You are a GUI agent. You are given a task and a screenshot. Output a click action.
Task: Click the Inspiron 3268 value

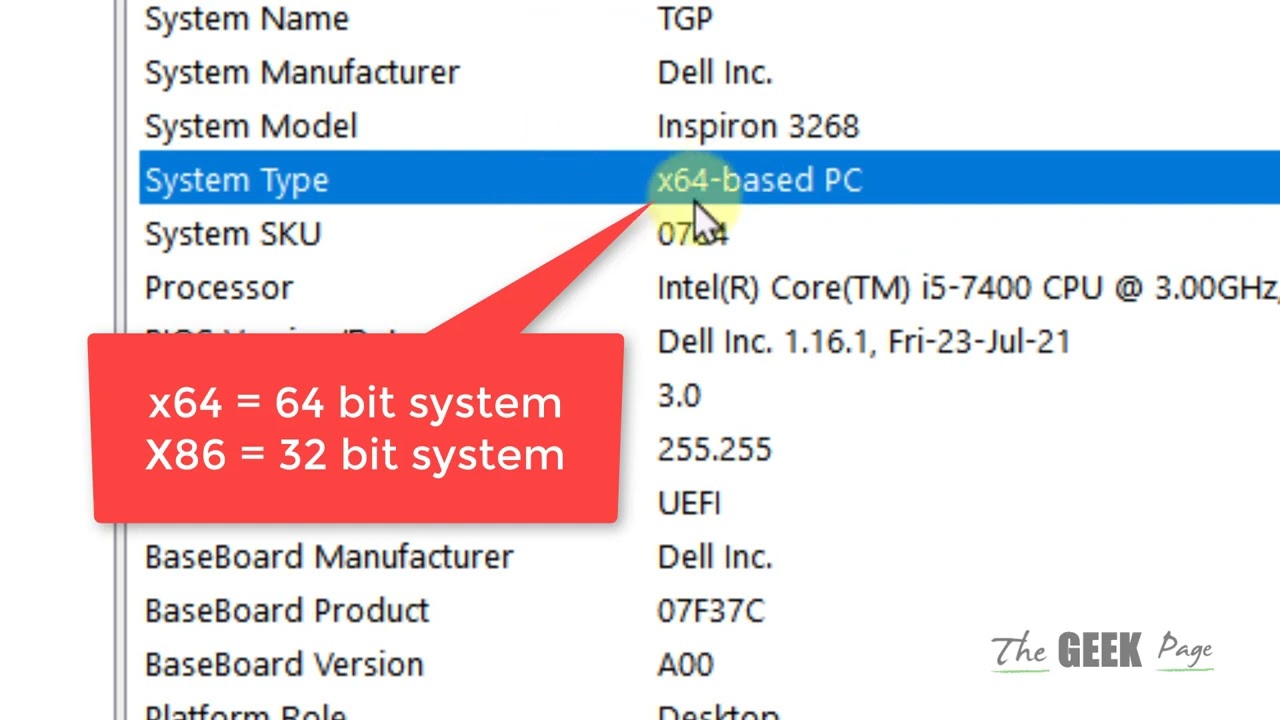click(x=758, y=127)
